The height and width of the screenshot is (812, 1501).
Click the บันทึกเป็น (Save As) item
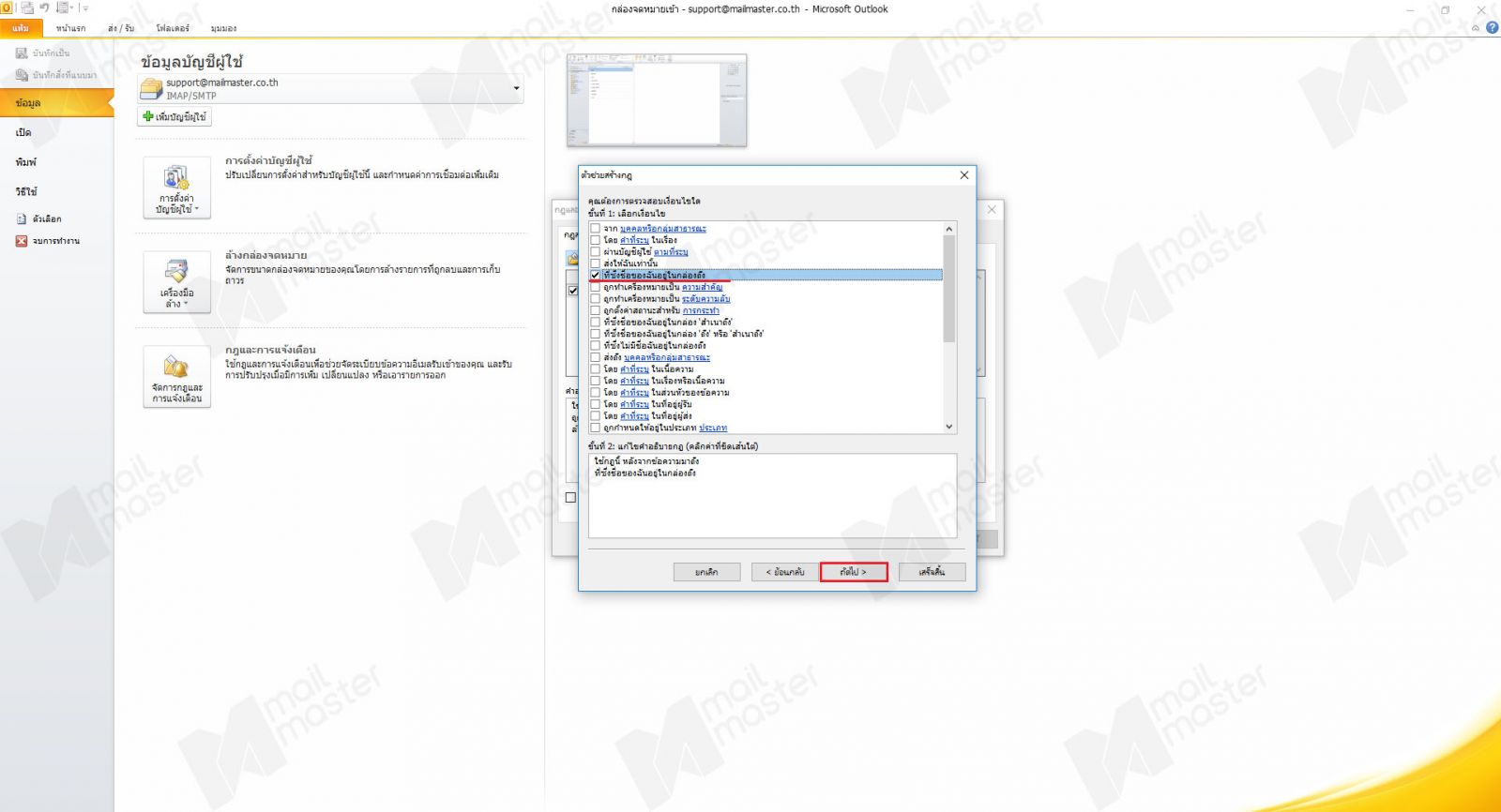click(43, 53)
